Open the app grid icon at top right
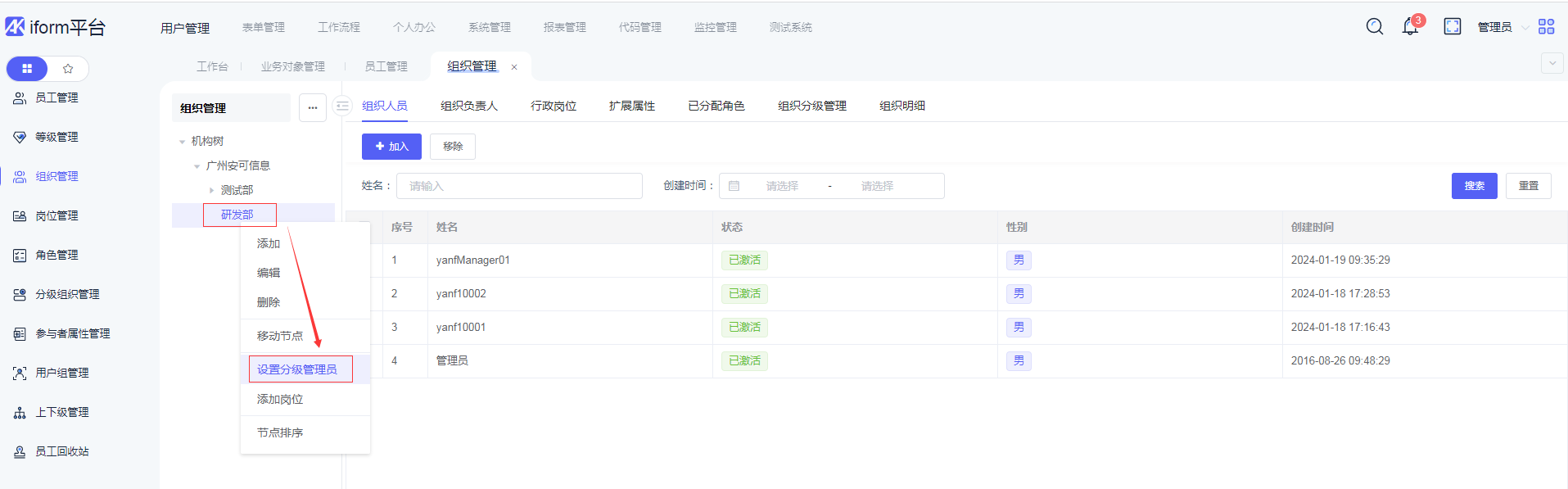Viewport: 1568px width, 489px height. tap(1546, 27)
